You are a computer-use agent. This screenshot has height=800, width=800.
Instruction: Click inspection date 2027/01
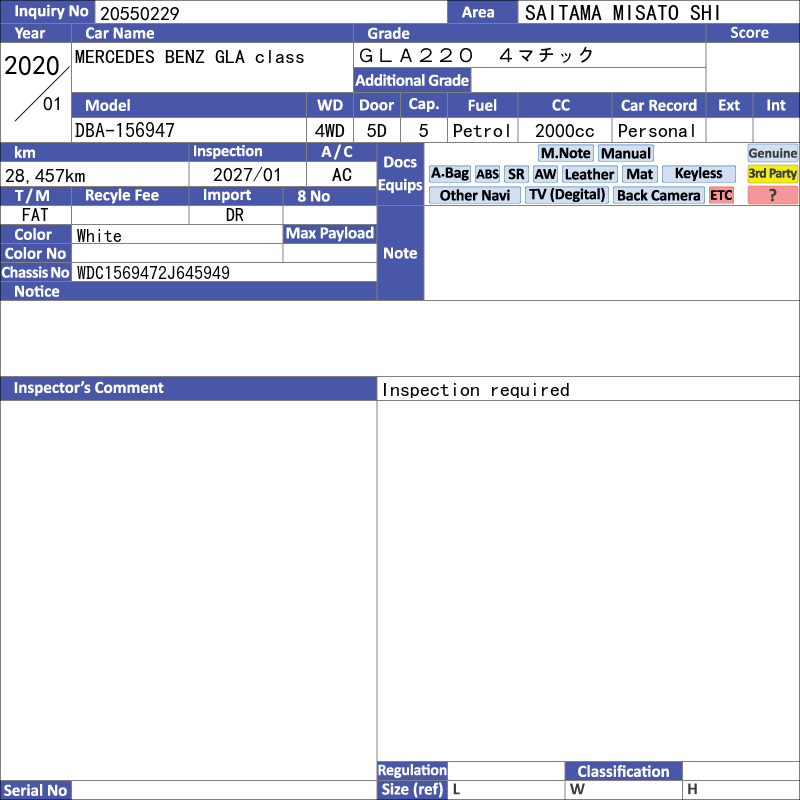pos(247,175)
